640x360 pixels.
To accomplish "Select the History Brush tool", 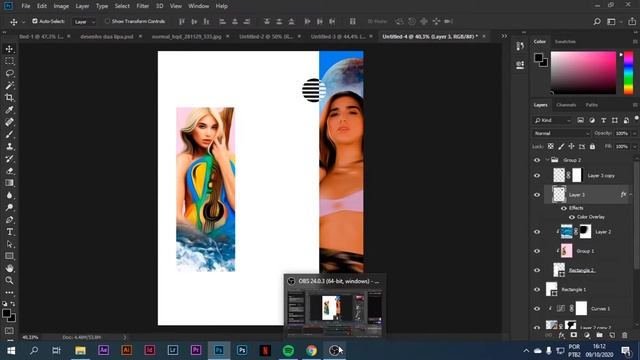I will 9,158.
